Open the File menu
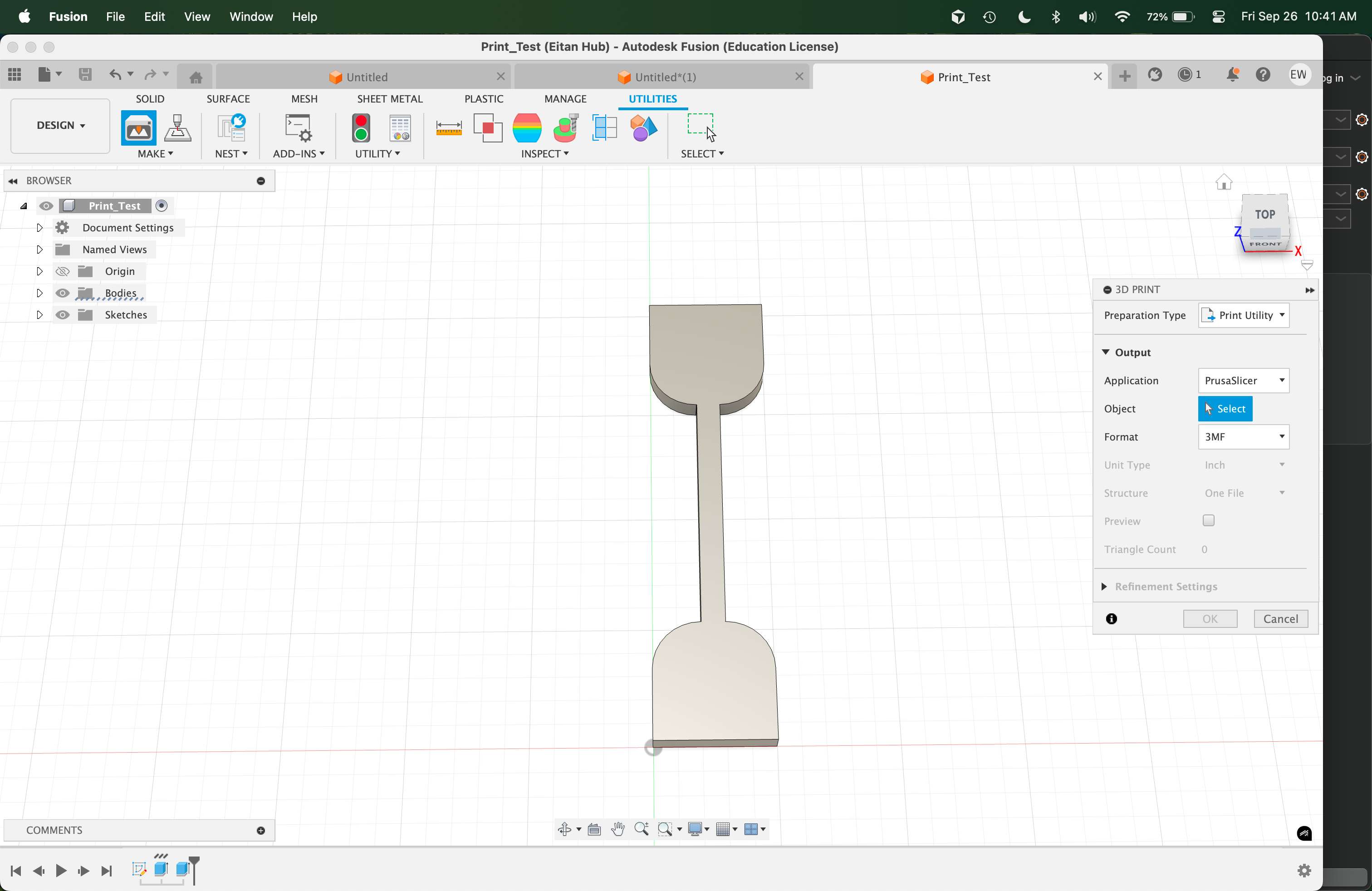Screen dimensions: 1372x891 [115, 17]
